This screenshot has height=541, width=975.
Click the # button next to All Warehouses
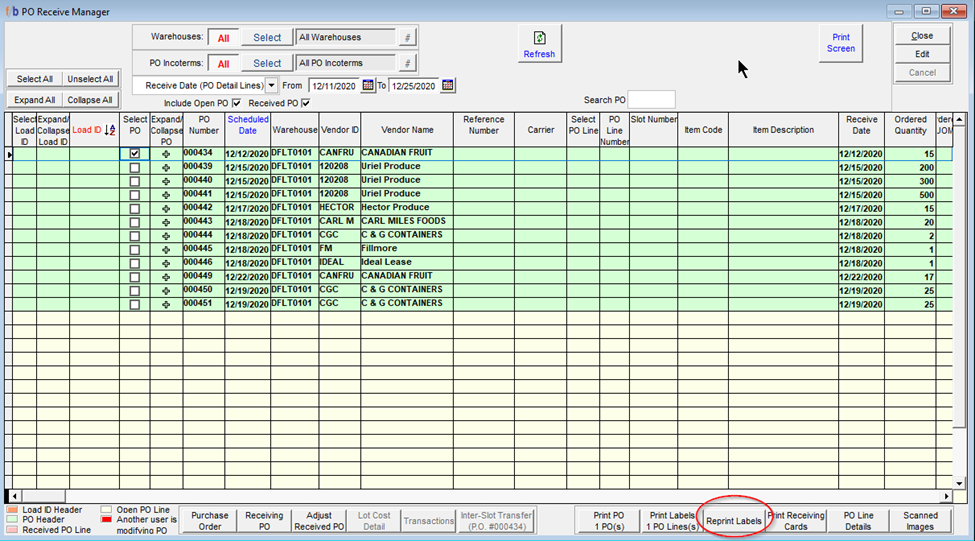tap(406, 37)
